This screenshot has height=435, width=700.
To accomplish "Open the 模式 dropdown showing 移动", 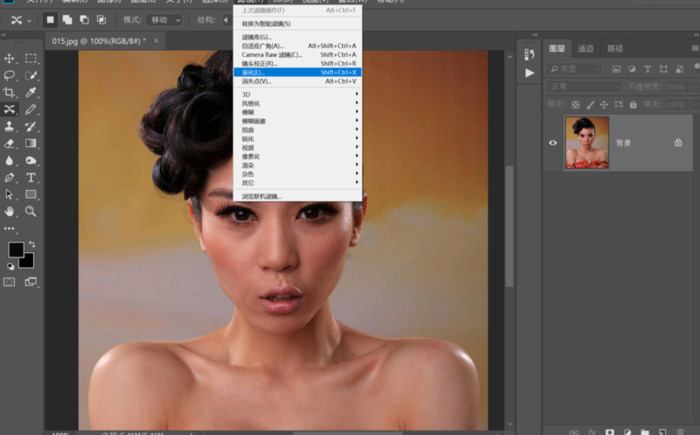I will click(165, 20).
